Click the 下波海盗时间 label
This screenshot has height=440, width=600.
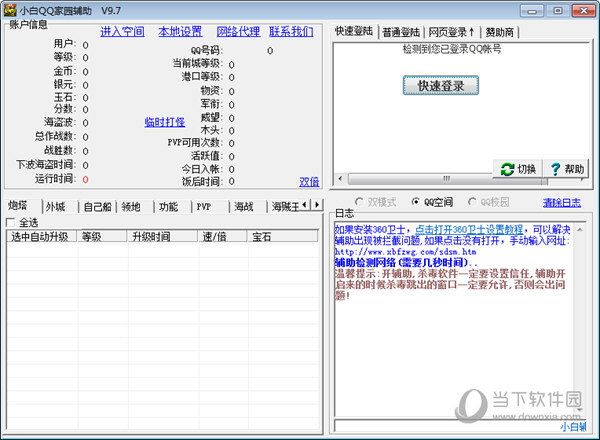(46, 165)
